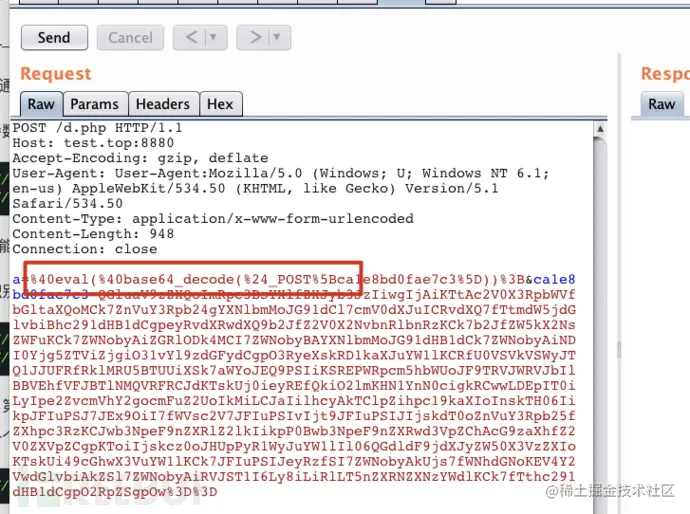
Task: Open the Headers tab
Action: (163, 104)
